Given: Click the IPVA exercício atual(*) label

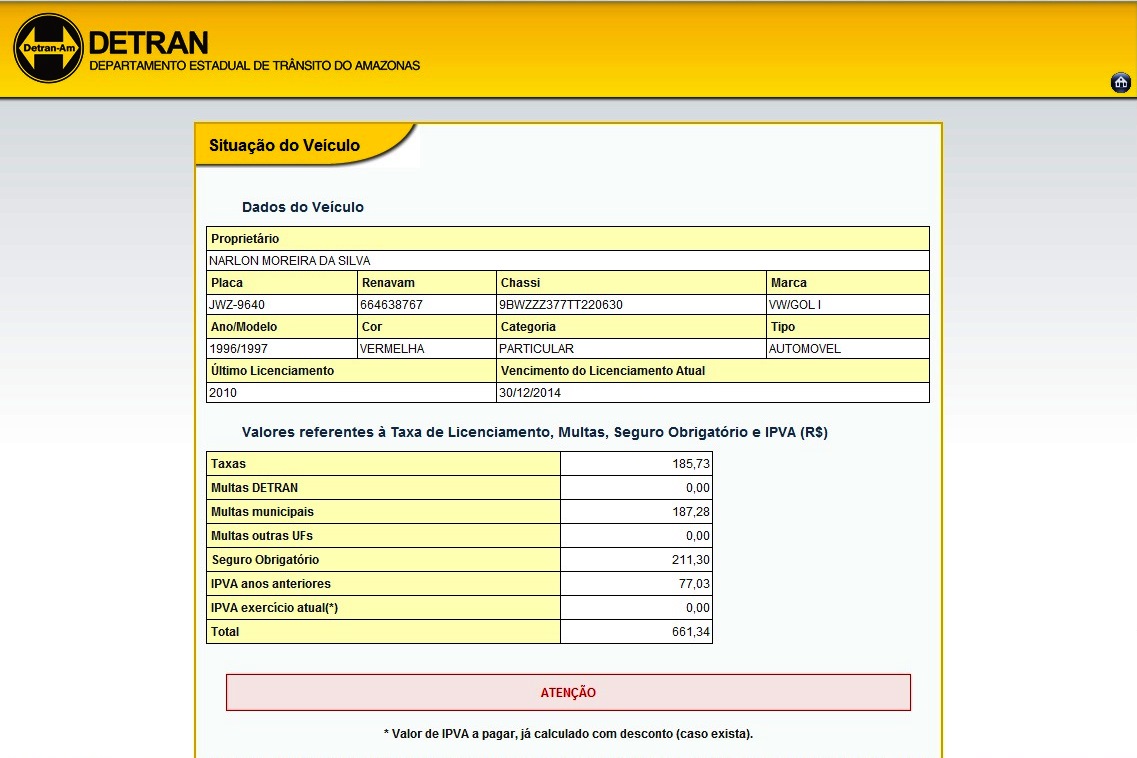Looking at the screenshot, I should coord(275,608).
